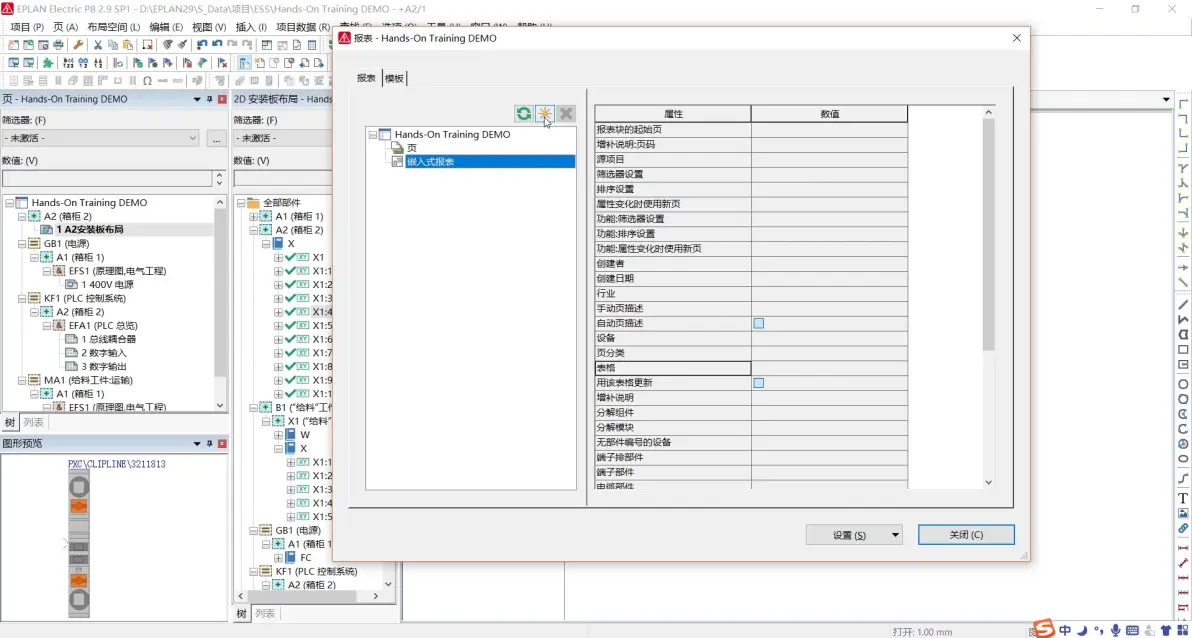Viewport: 1192px width, 638px height.
Task: Click the new report star icon
Action: point(544,114)
